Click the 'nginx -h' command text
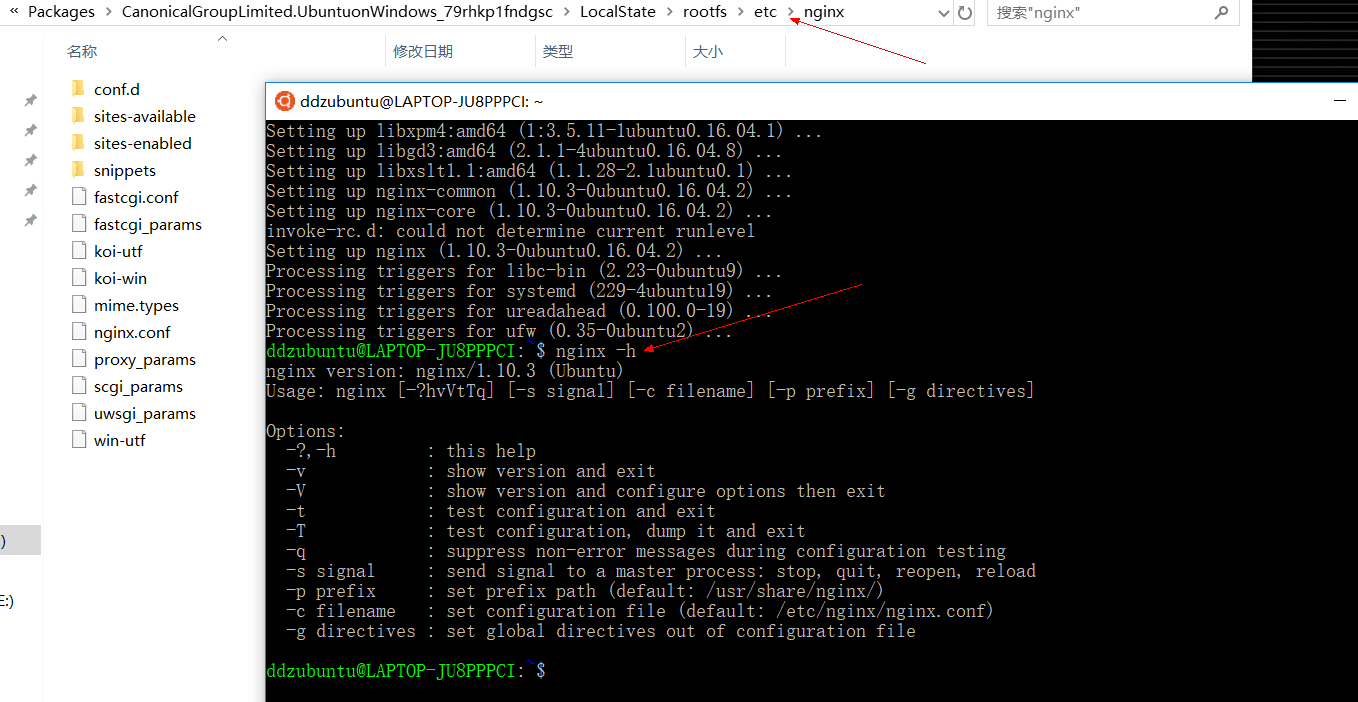Image resolution: width=1358 pixels, height=702 pixels. pos(596,351)
